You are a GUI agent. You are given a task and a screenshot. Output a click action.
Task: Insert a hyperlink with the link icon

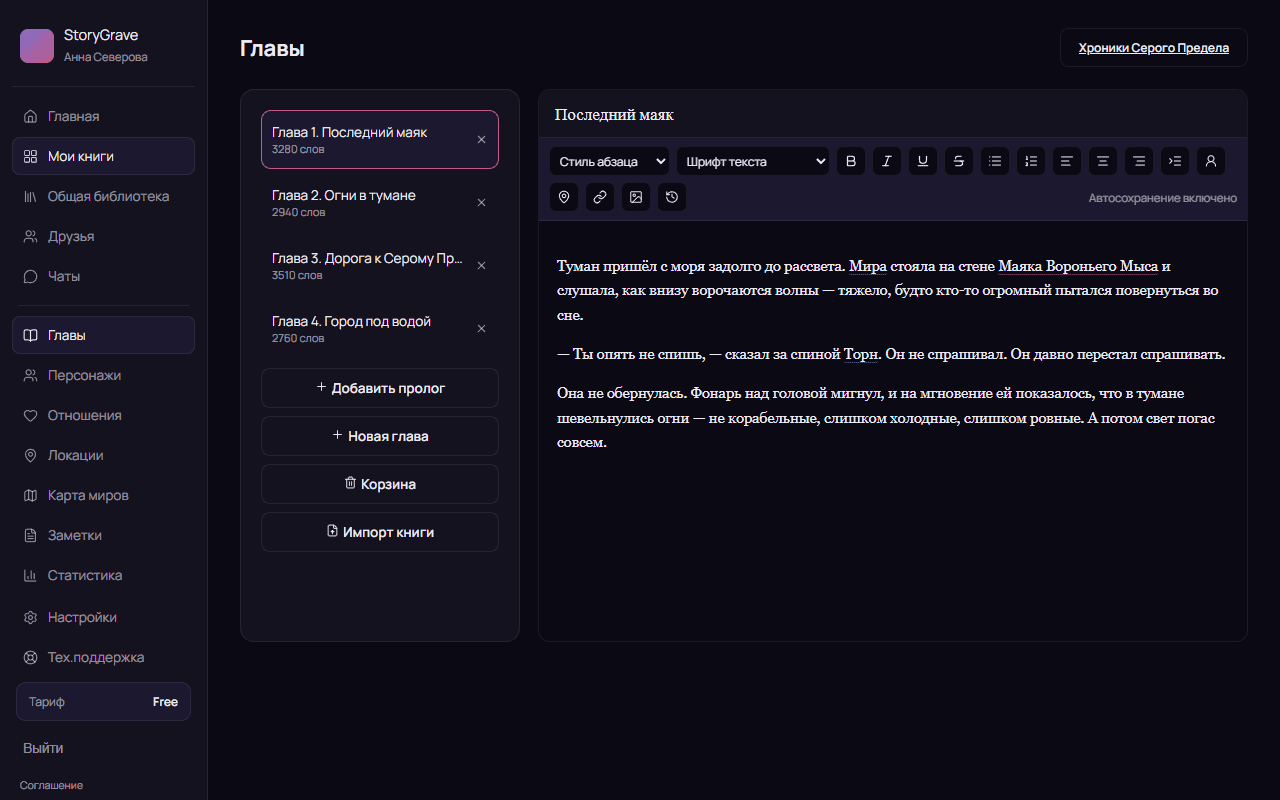[600, 197]
